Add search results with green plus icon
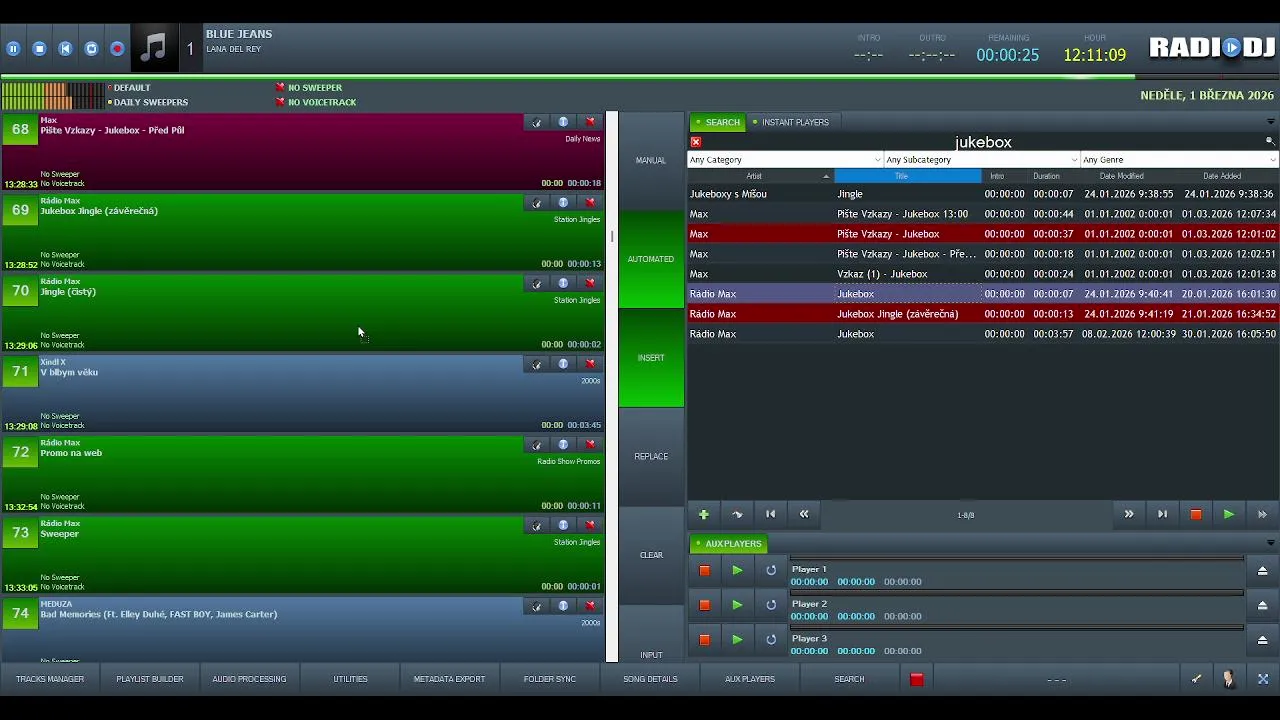Image resolution: width=1280 pixels, height=720 pixels. click(704, 515)
